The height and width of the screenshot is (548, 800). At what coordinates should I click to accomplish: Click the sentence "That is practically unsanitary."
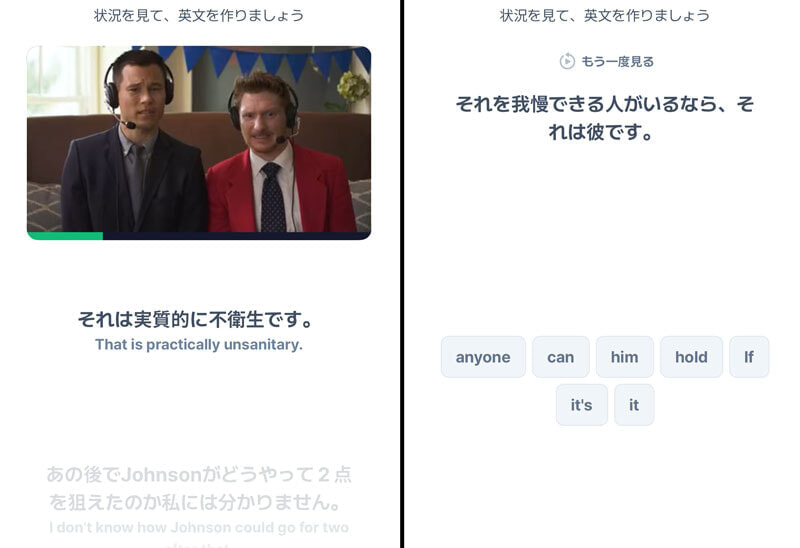[199, 344]
